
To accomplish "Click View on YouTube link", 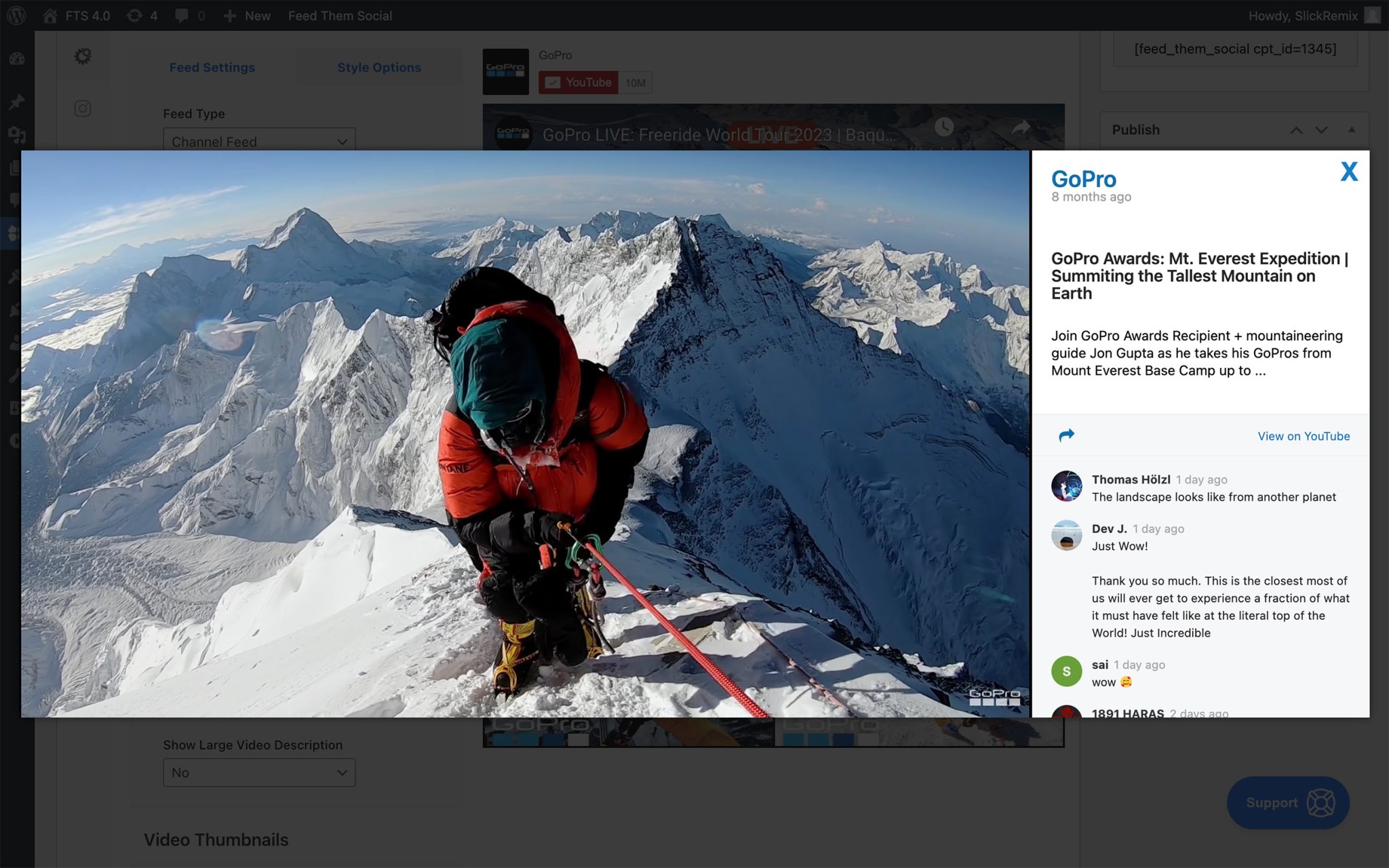I will 1303,436.
